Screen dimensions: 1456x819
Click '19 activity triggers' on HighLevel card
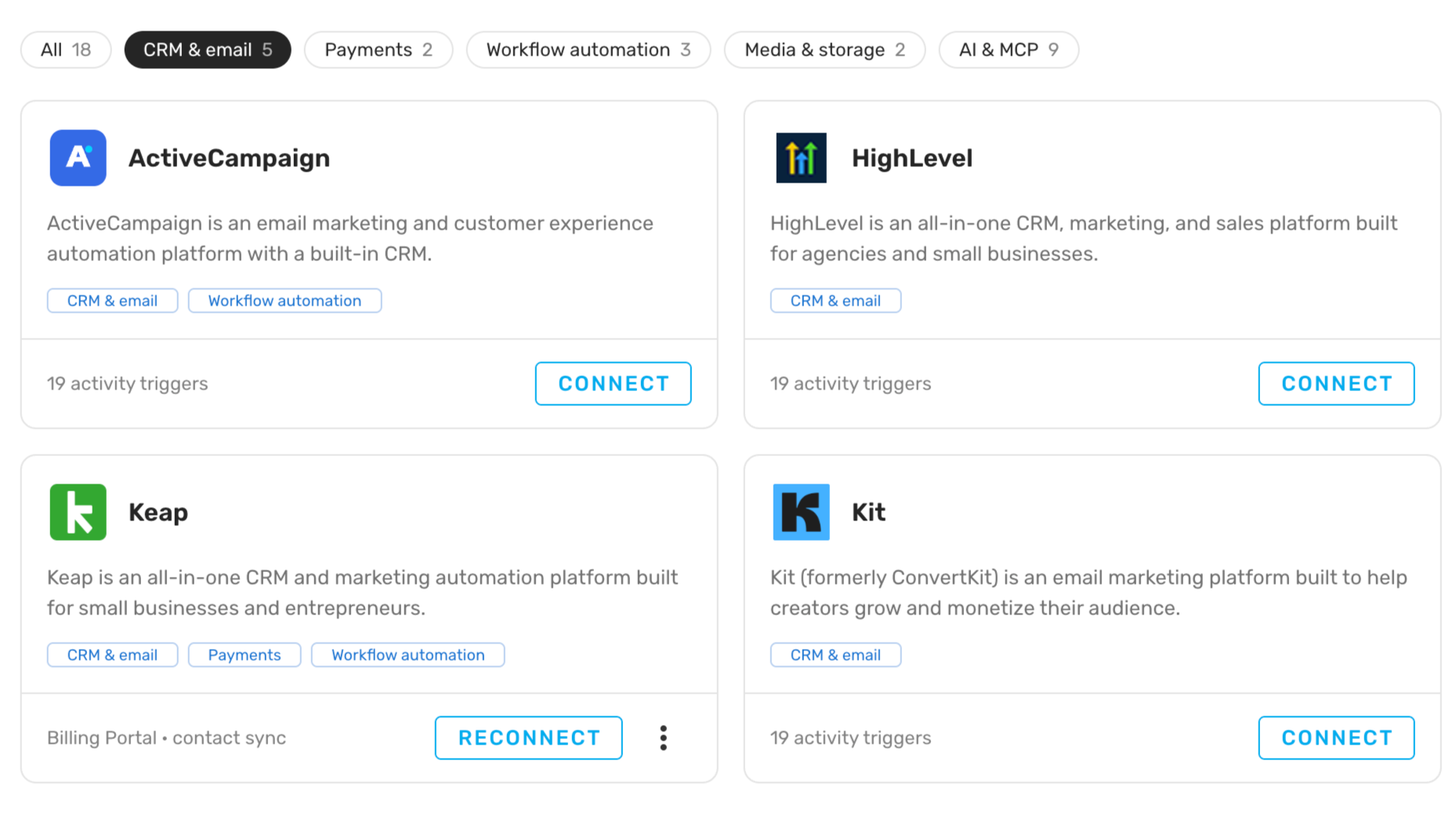coord(850,384)
